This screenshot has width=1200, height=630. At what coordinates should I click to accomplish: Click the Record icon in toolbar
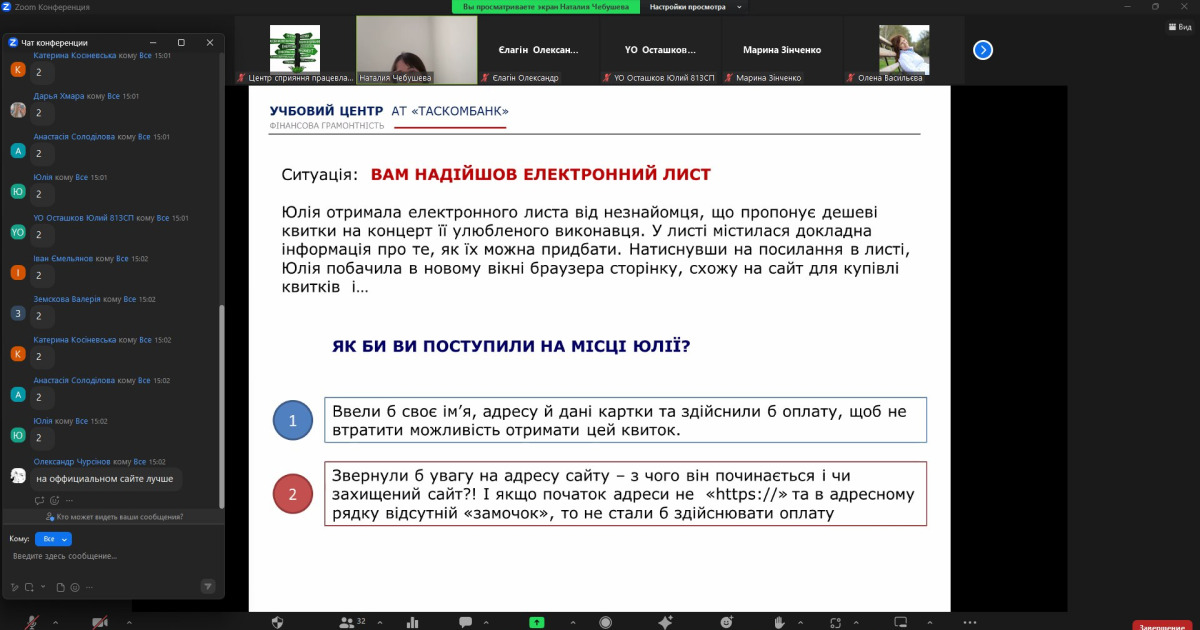click(605, 622)
